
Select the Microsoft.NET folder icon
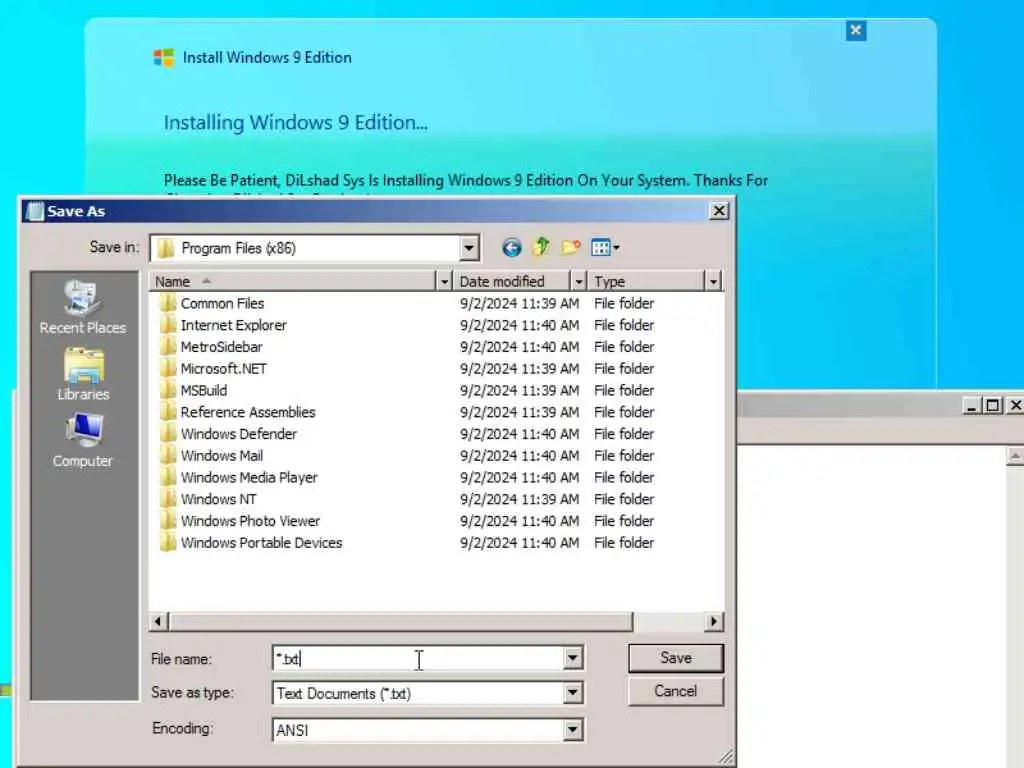168,368
